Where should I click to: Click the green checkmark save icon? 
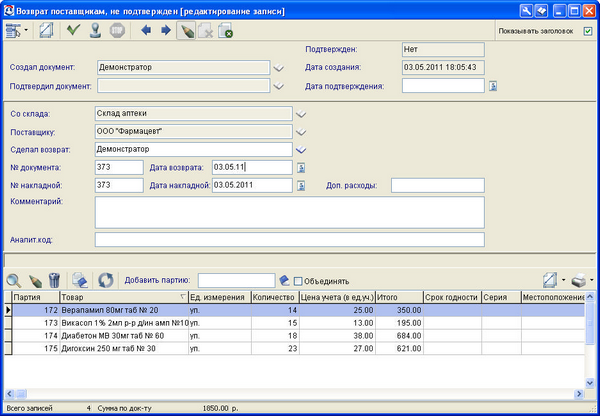[x=73, y=30]
